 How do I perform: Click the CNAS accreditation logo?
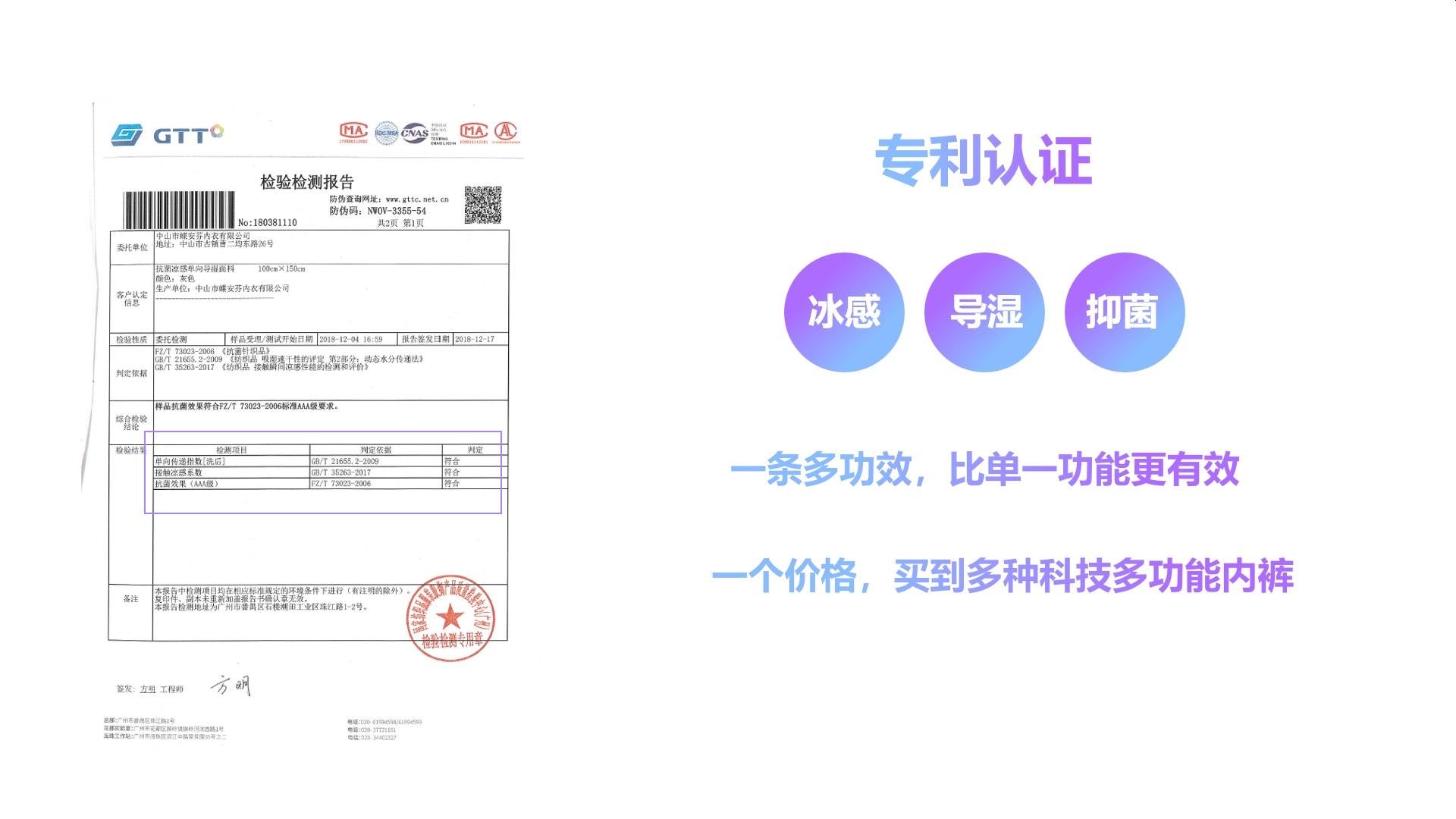[x=415, y=133]
